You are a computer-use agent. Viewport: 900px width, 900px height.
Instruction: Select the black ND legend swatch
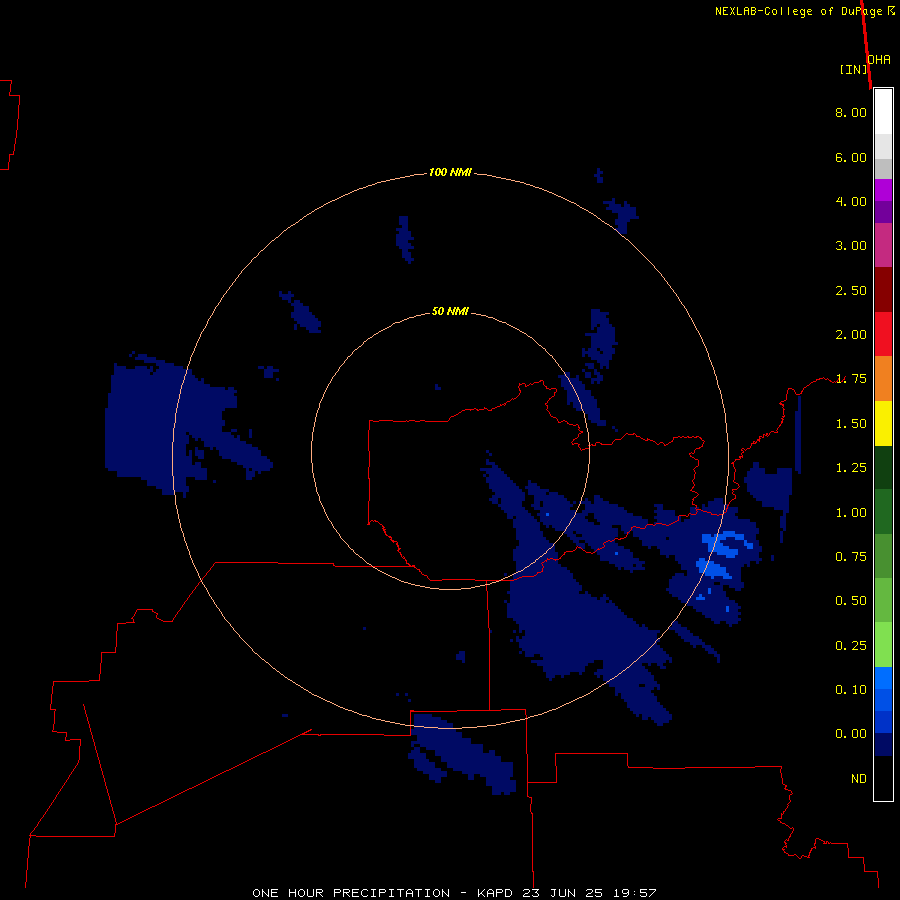pos(883,778)
